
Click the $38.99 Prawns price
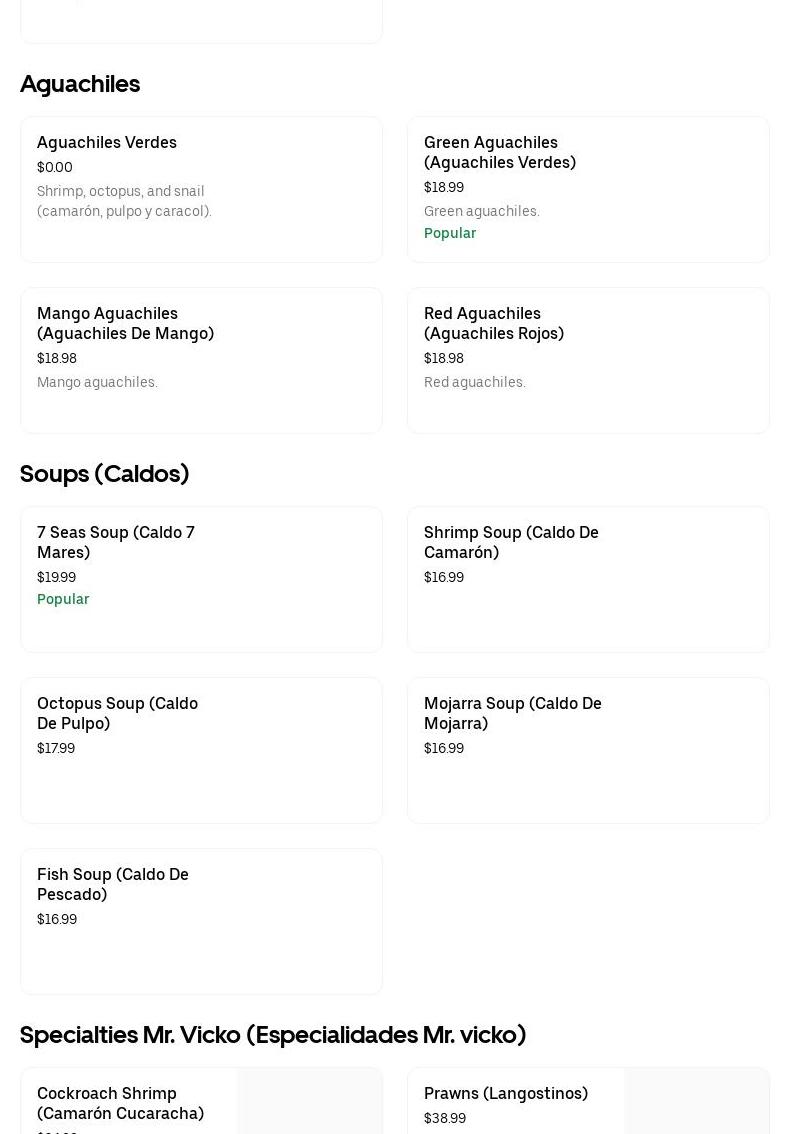(444, 1118)
